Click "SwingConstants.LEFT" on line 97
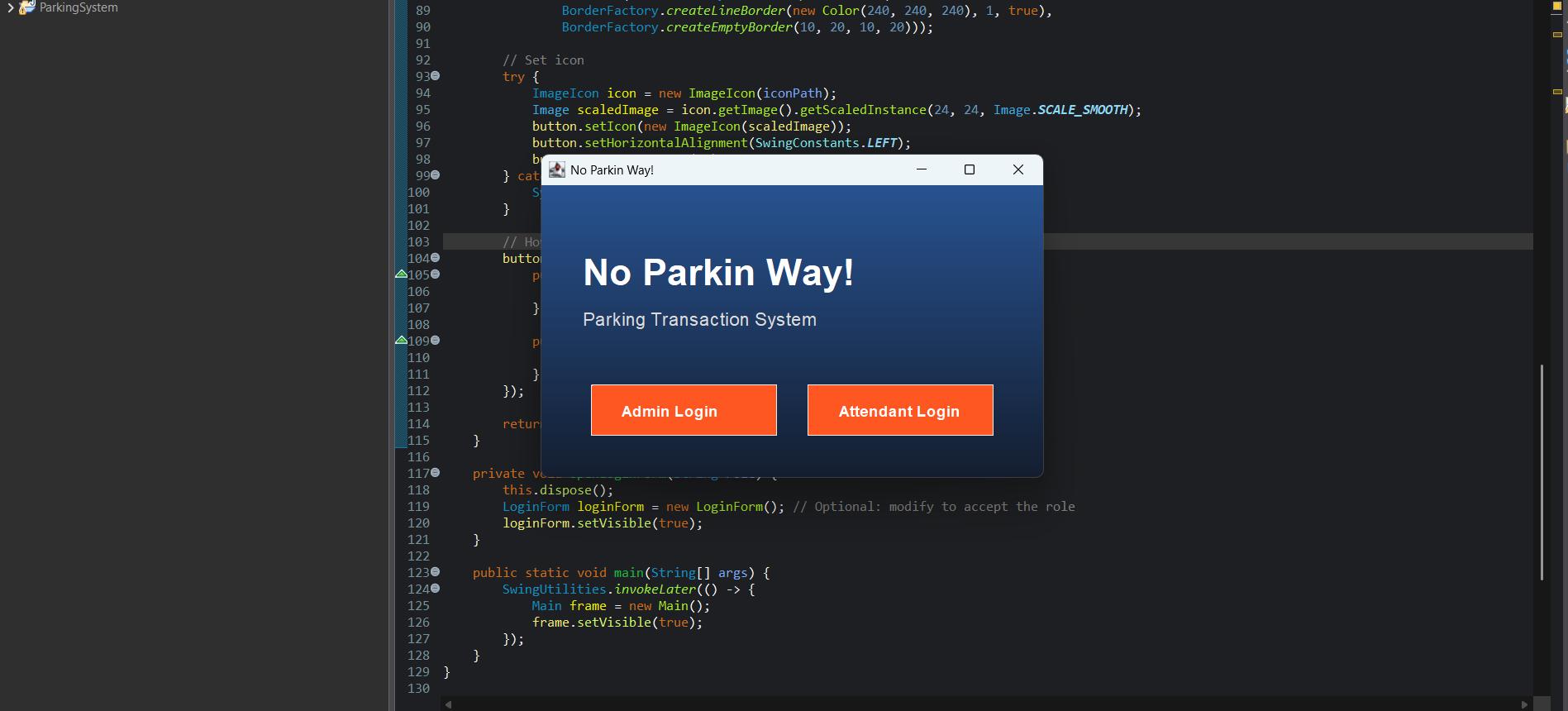 (827, 143)
